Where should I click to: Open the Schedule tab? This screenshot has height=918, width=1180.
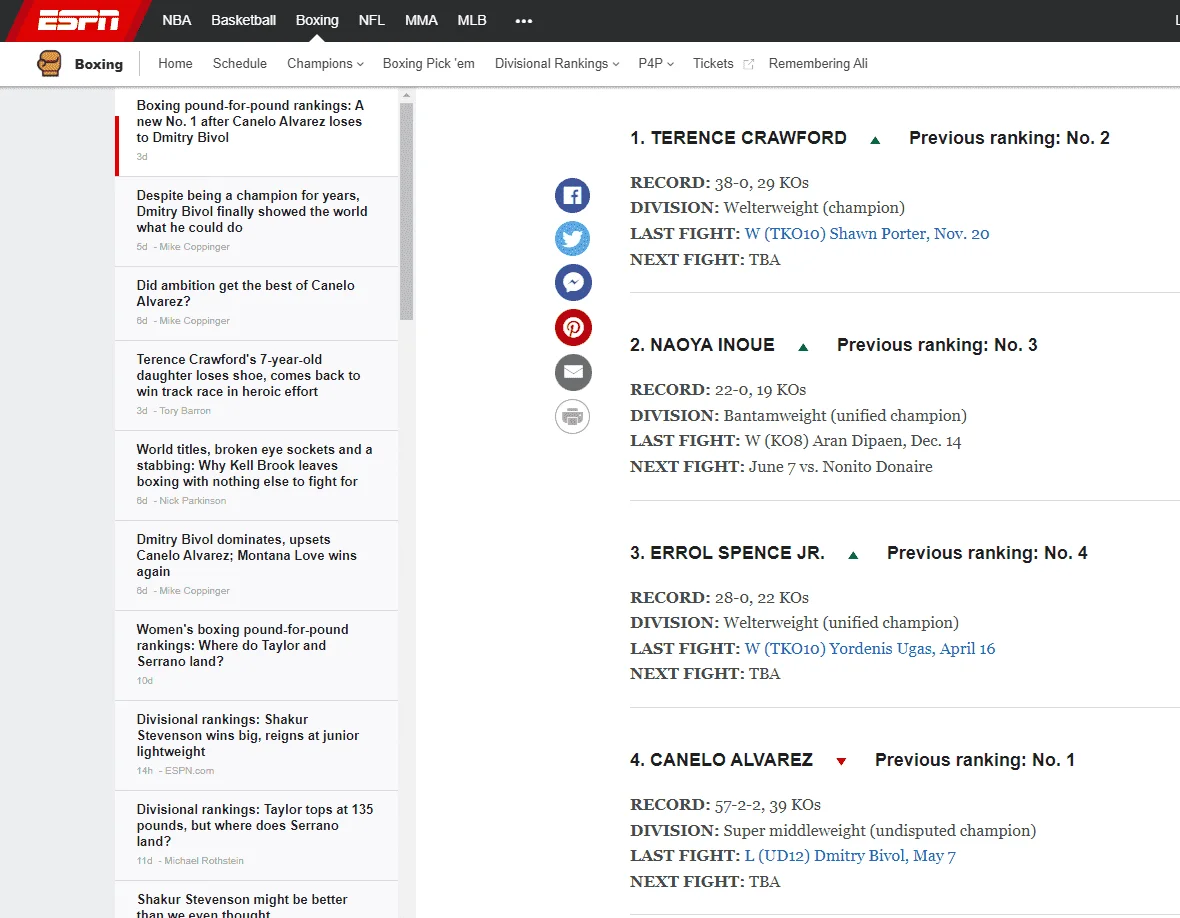click(239, 64)
